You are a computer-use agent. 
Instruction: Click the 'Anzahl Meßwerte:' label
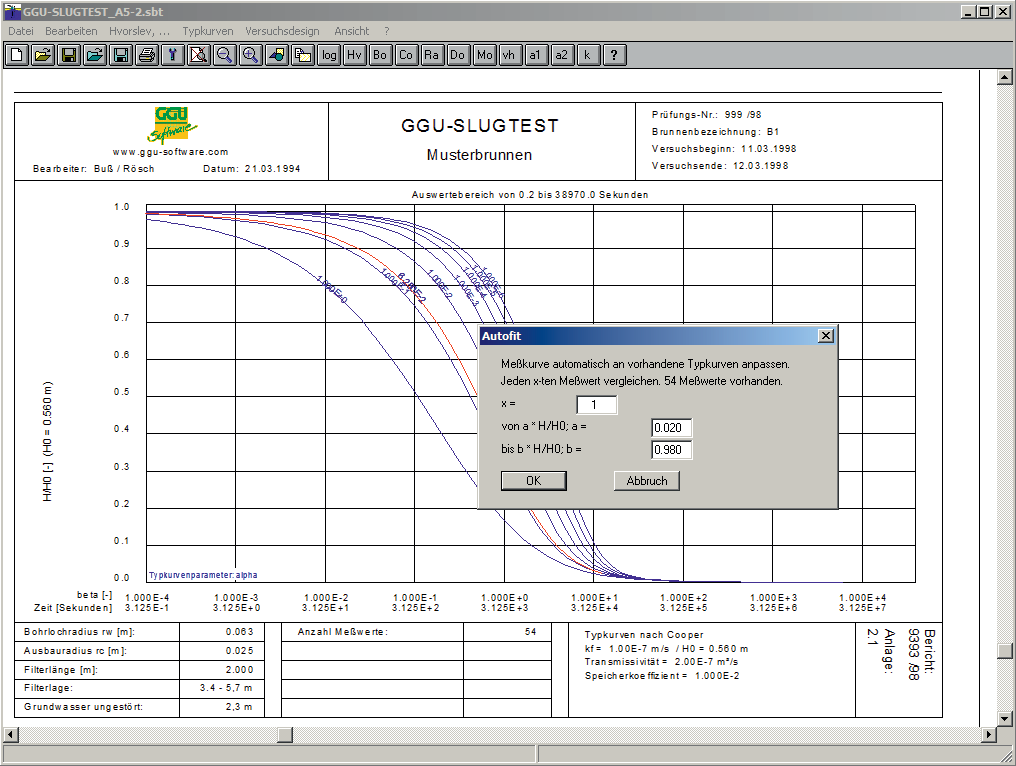pyautogui.click(x=343, y=632)
